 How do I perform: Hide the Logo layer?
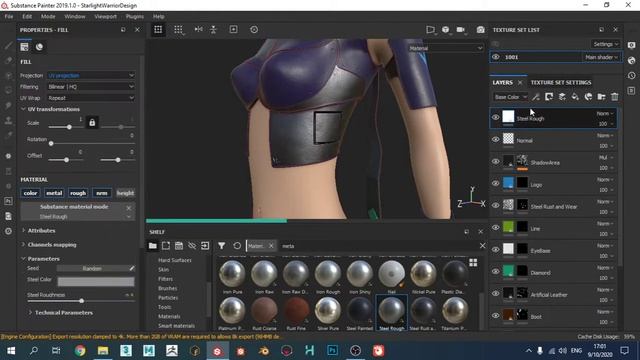tap(496, 184)
